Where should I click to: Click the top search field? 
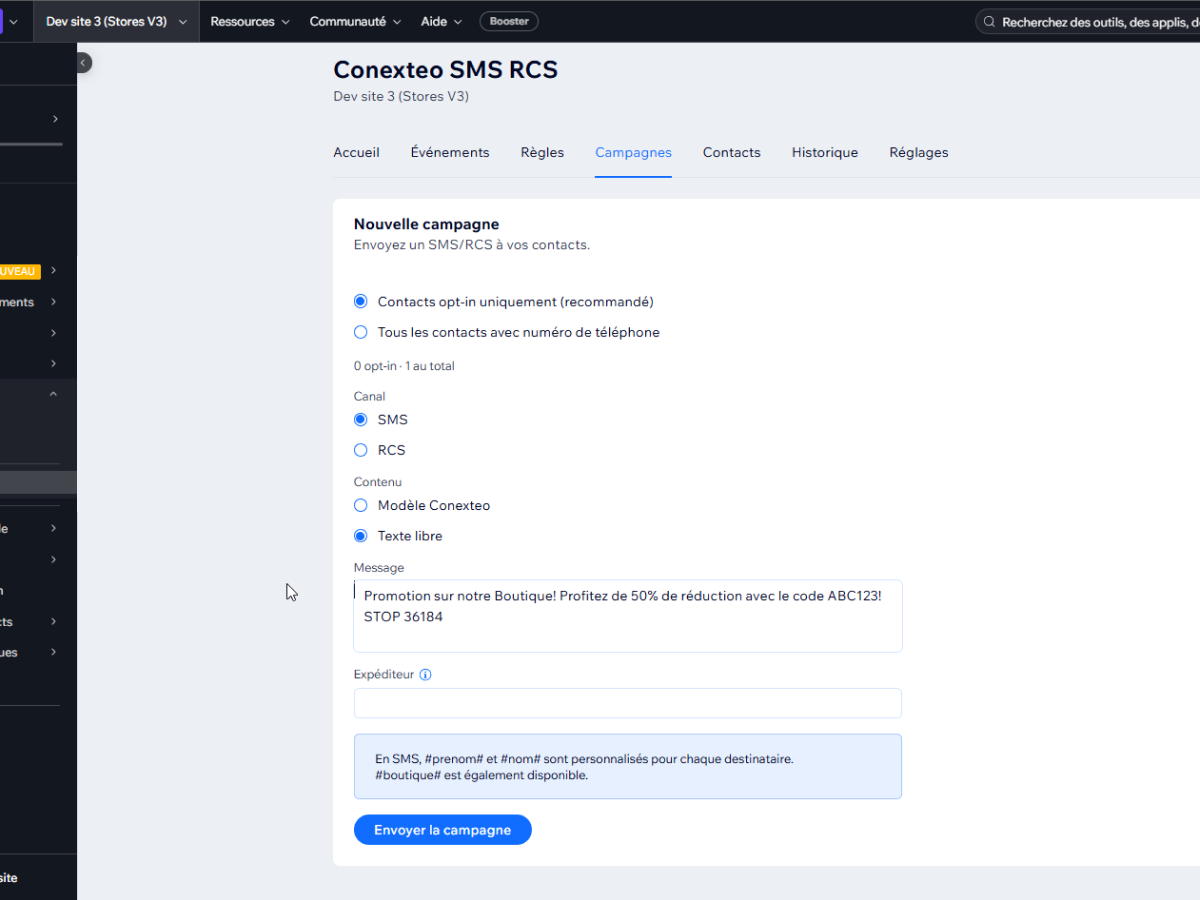coord(1087,21)
